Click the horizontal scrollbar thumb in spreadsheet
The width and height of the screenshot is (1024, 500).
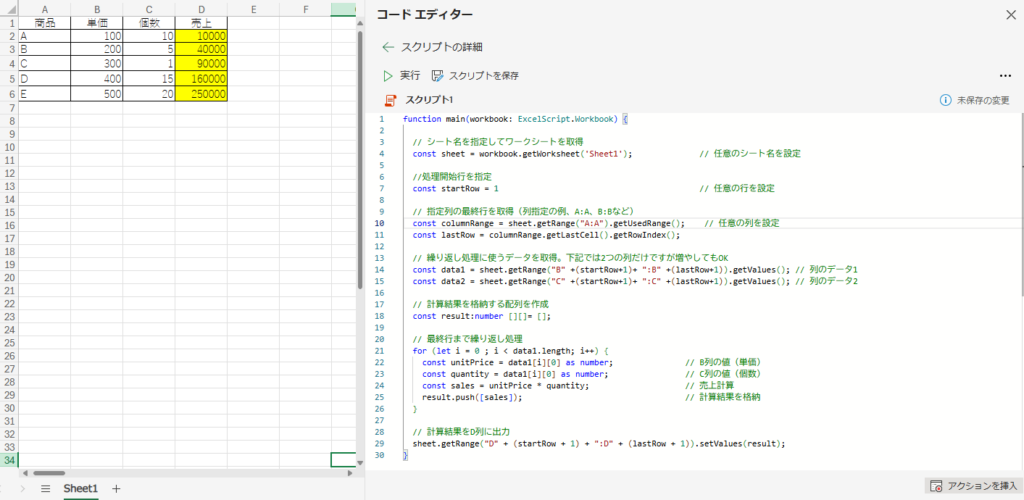49,473
